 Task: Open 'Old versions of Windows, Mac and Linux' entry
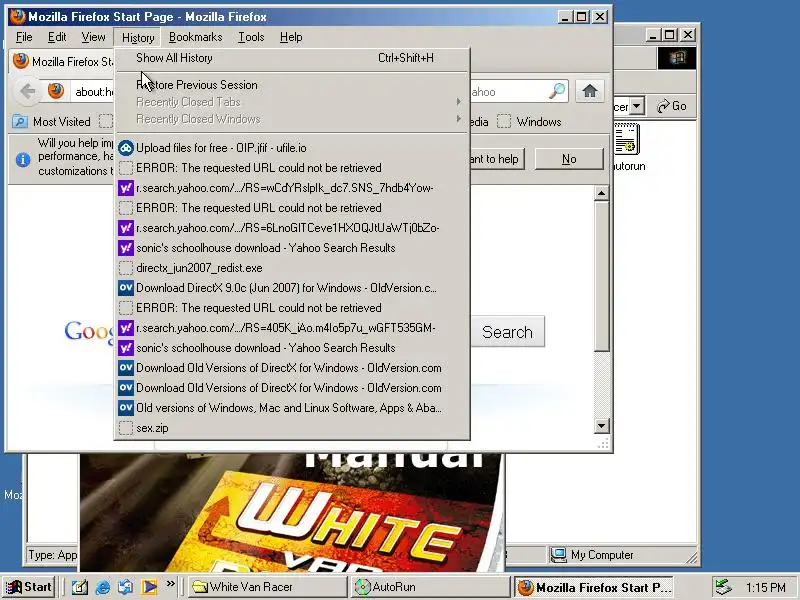click(x=291, y=408)
